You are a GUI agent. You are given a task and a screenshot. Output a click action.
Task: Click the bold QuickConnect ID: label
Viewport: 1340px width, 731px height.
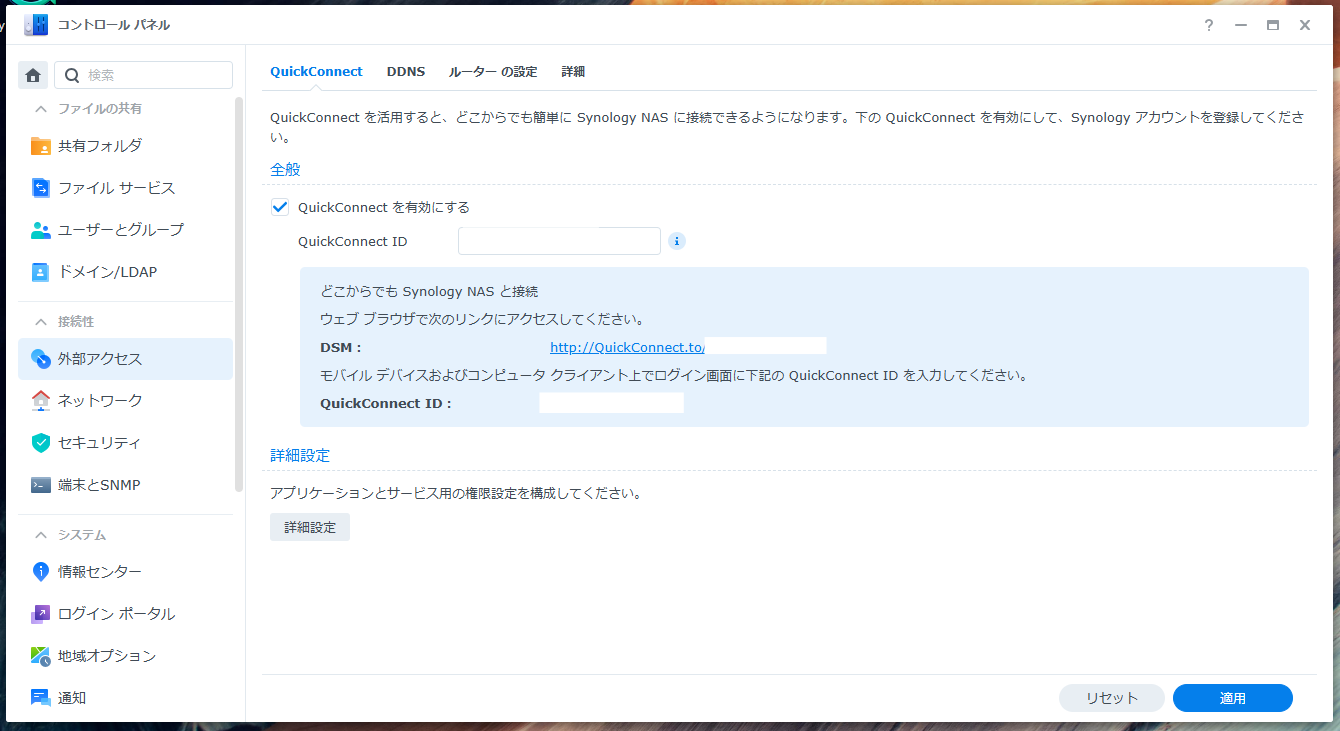(386, 403)
